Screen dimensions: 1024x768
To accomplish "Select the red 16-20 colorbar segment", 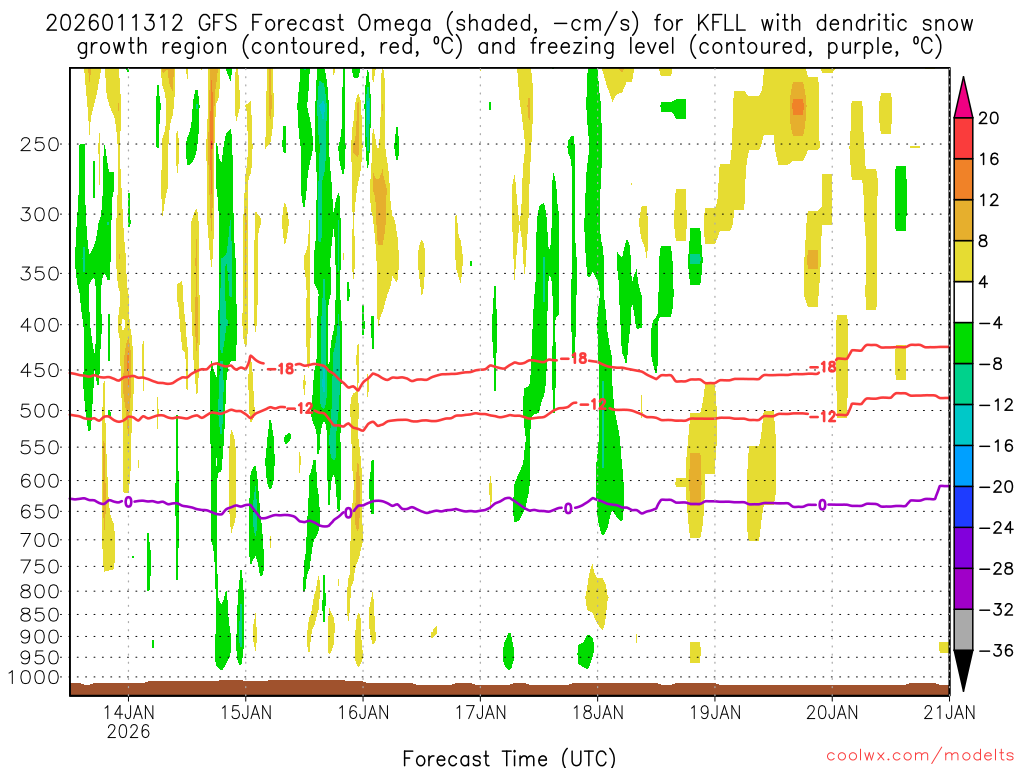I will click(x=963, y=138).
